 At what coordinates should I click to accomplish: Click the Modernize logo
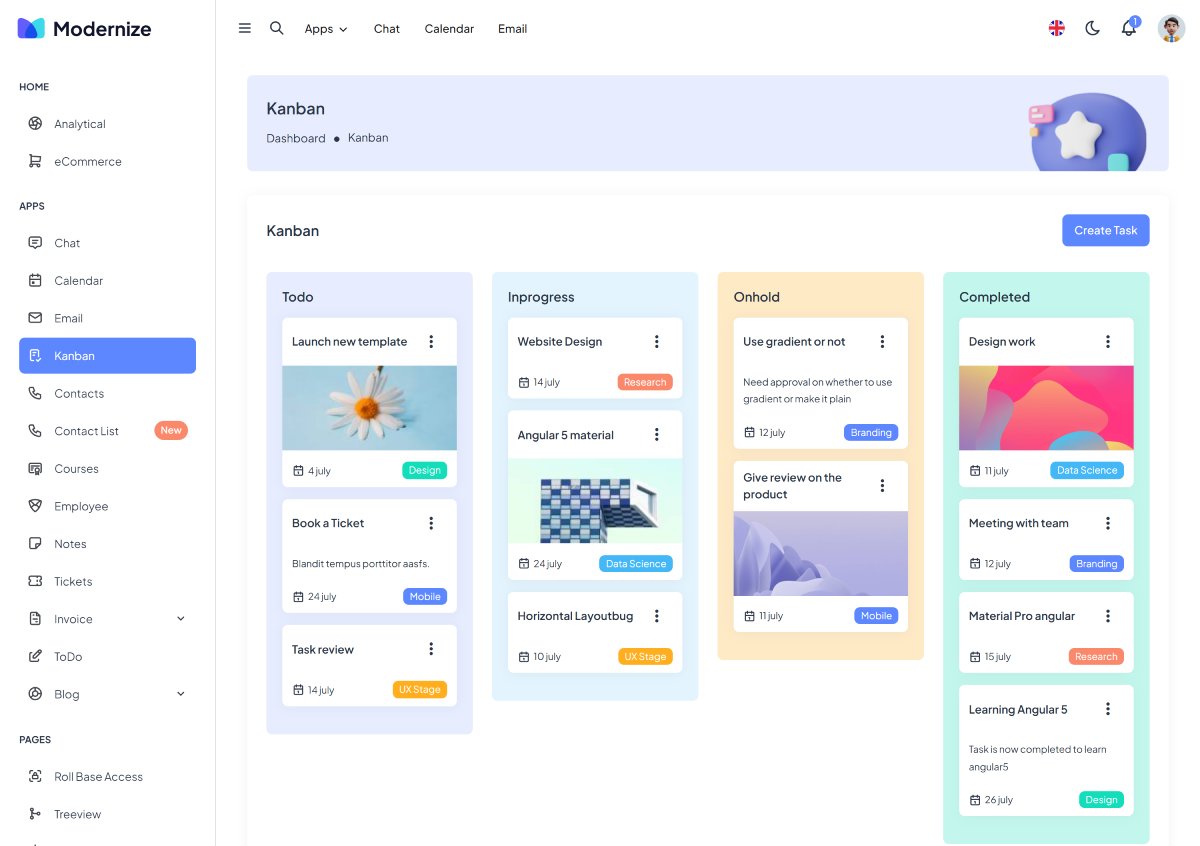[85, 29]
